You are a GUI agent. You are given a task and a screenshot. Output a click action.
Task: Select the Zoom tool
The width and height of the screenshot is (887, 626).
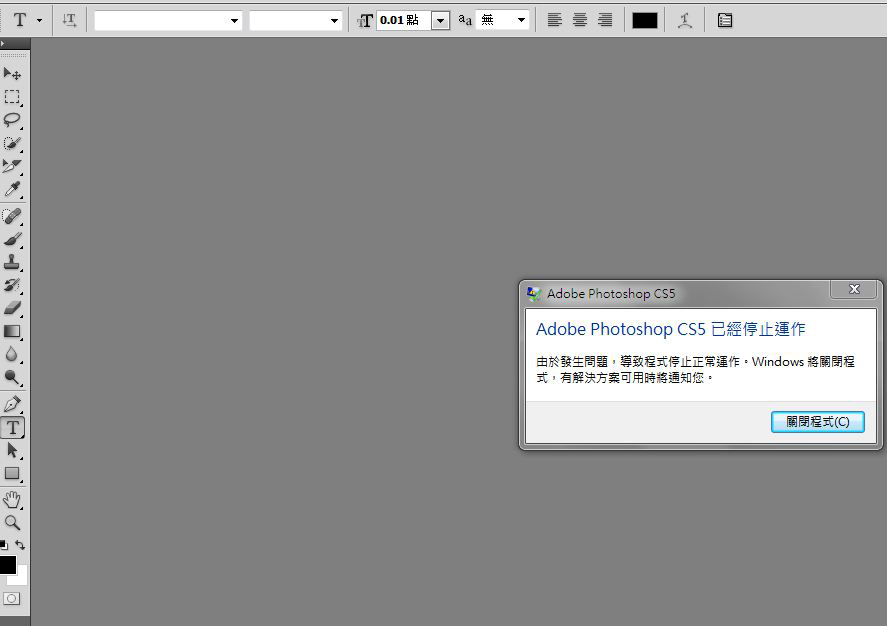point(12,523)
